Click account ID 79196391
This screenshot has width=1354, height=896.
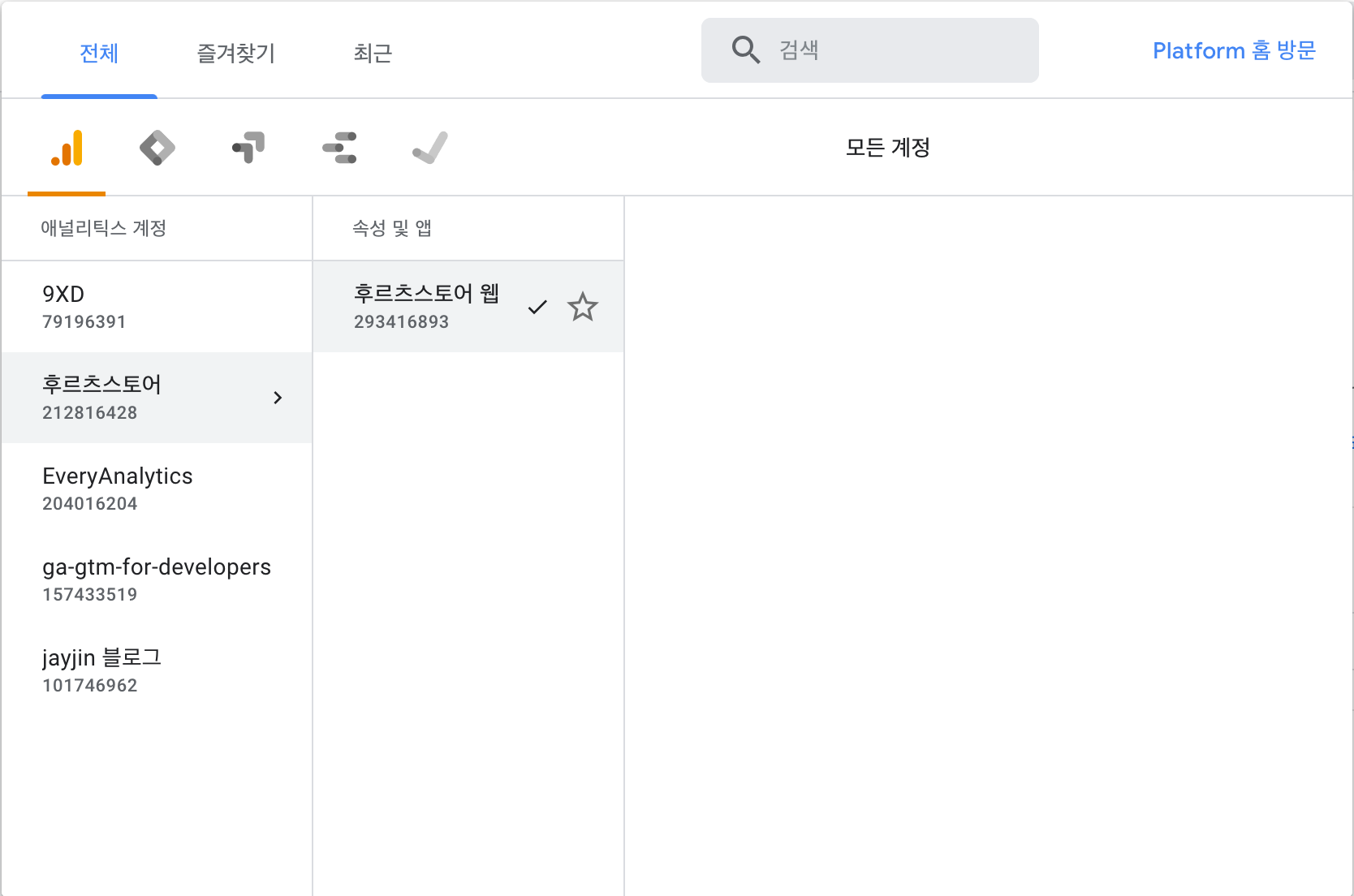[84, 321]
